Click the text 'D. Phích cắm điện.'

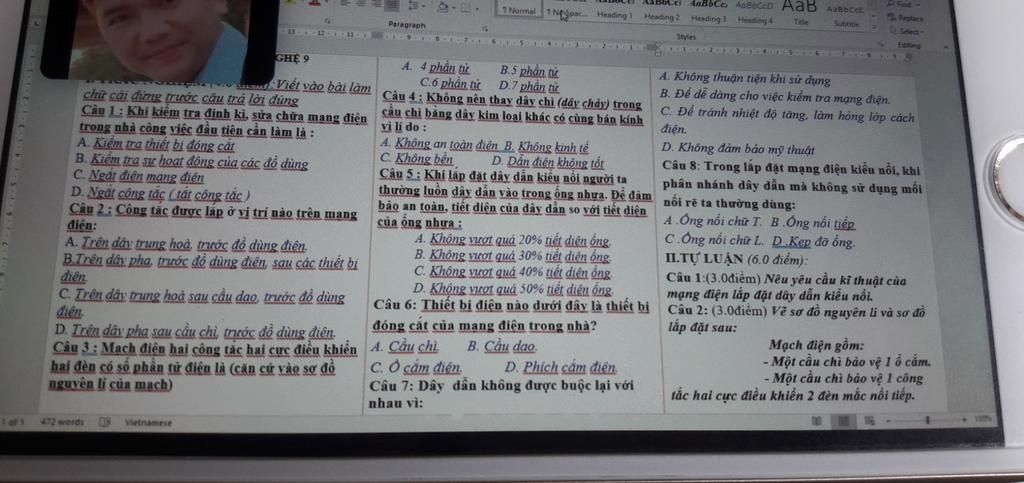point(560,367)
